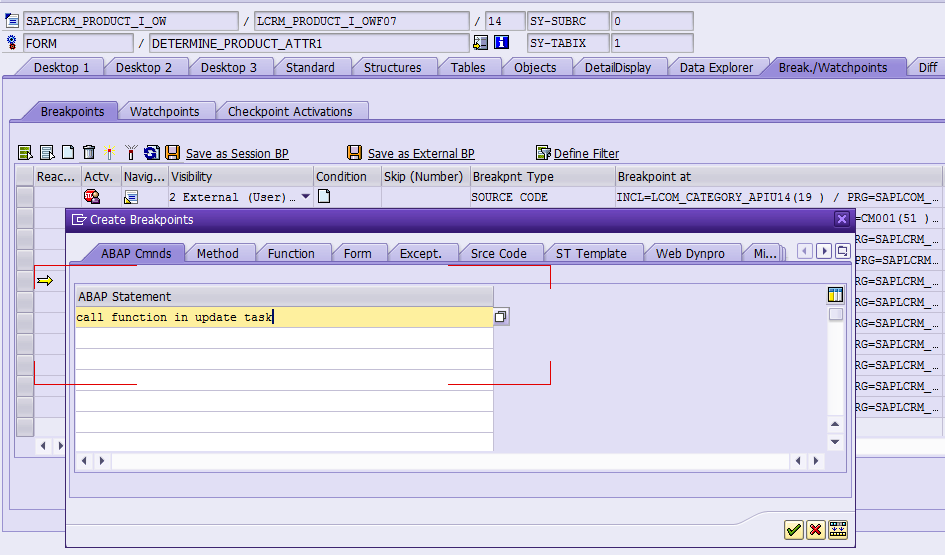
Task: Click the Visibility column header
Action: (x=240, y=177)
